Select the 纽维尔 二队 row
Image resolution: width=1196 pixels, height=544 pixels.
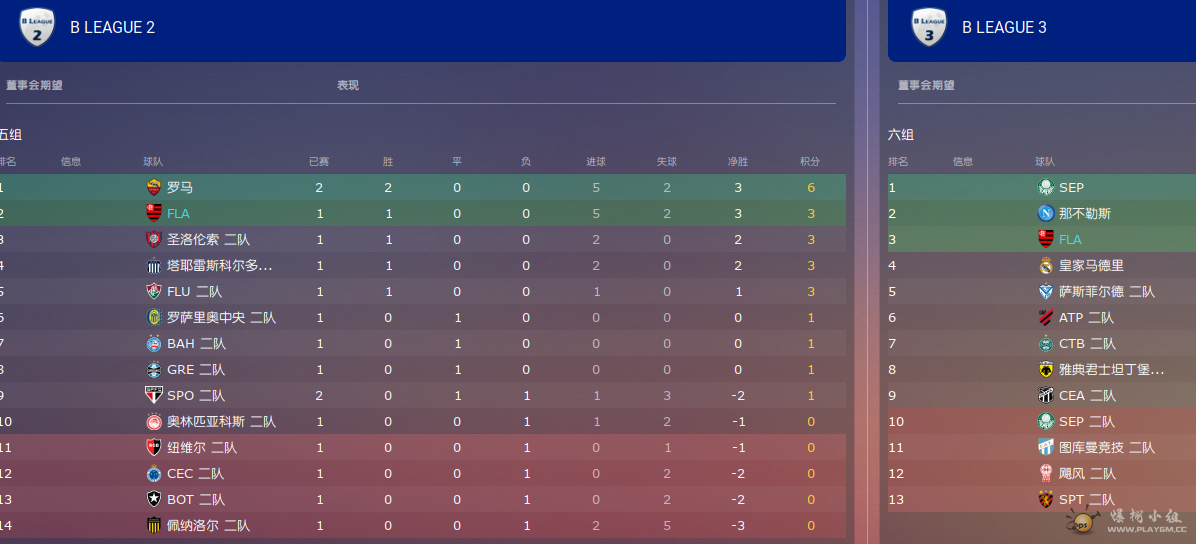tap(423, 448)
